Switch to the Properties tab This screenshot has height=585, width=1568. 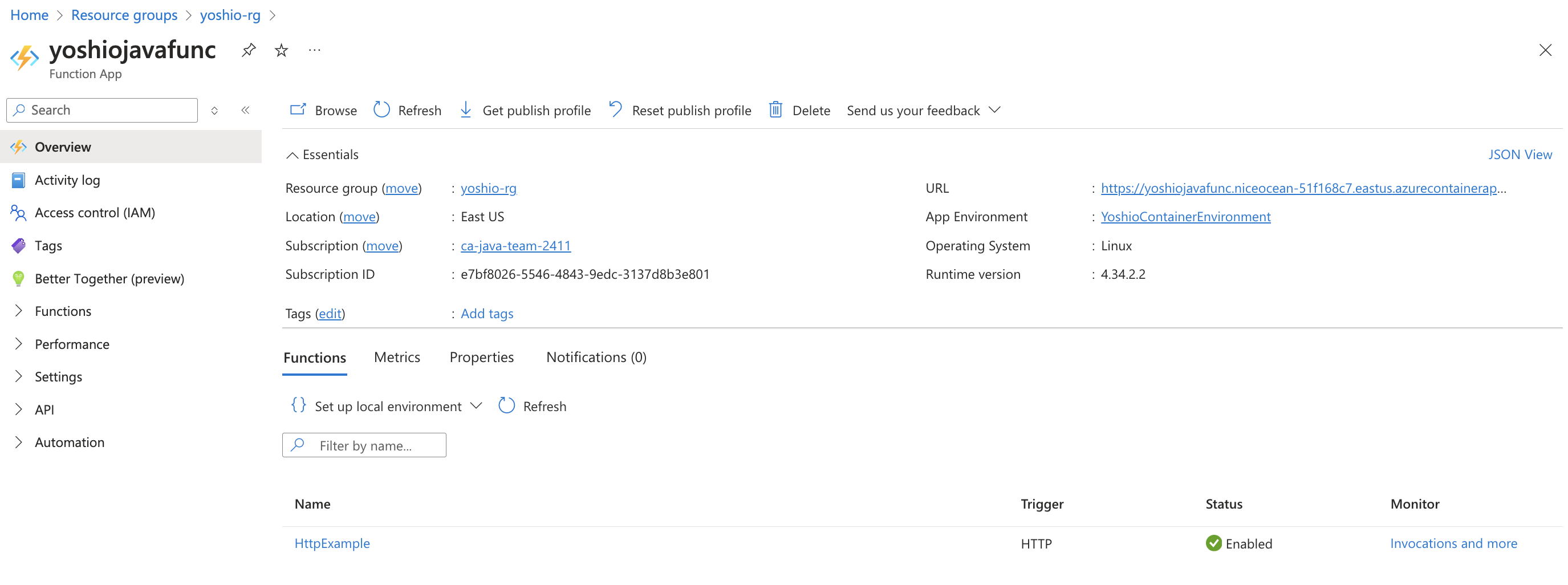(481, 357)
